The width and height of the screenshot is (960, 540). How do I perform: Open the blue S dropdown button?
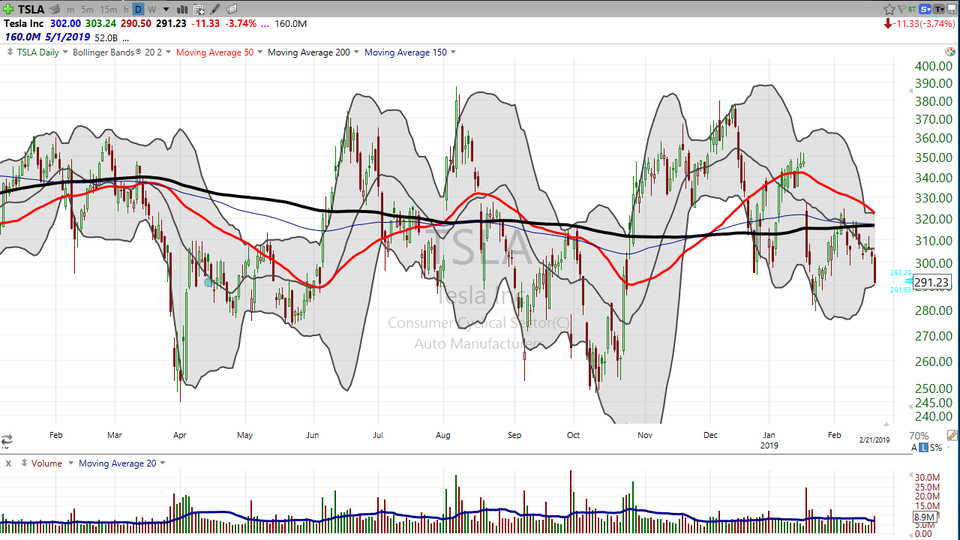coord(924,9)
